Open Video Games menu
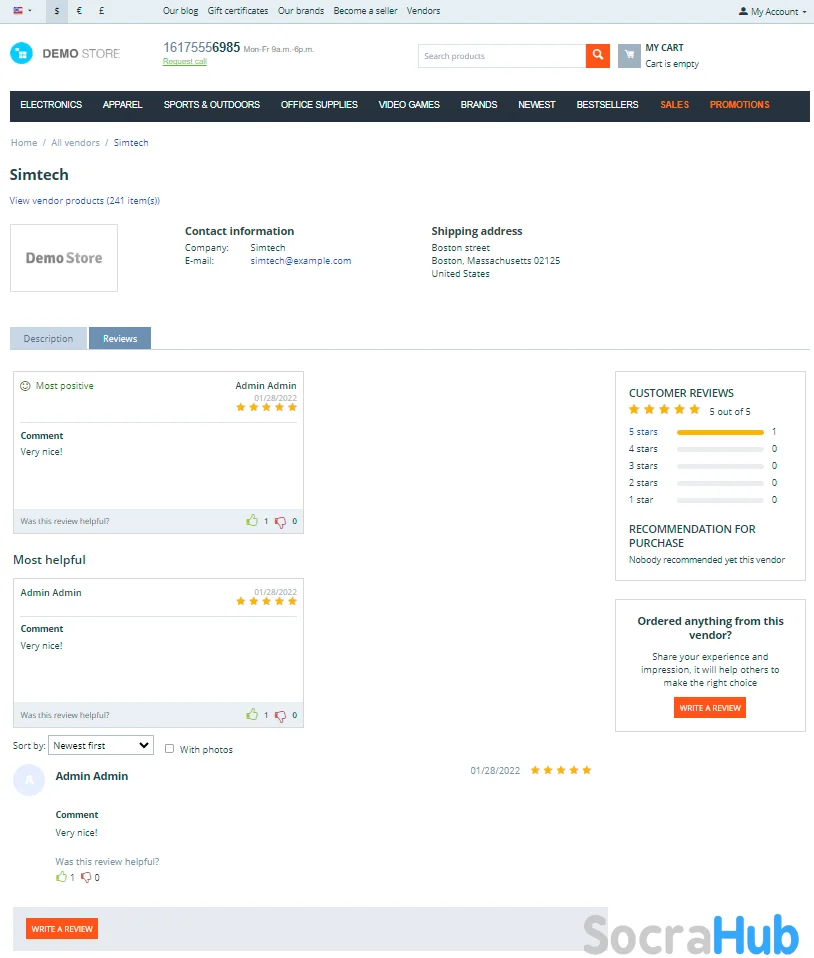The height and width of the screenshot is (958, 814). (409, 105)
